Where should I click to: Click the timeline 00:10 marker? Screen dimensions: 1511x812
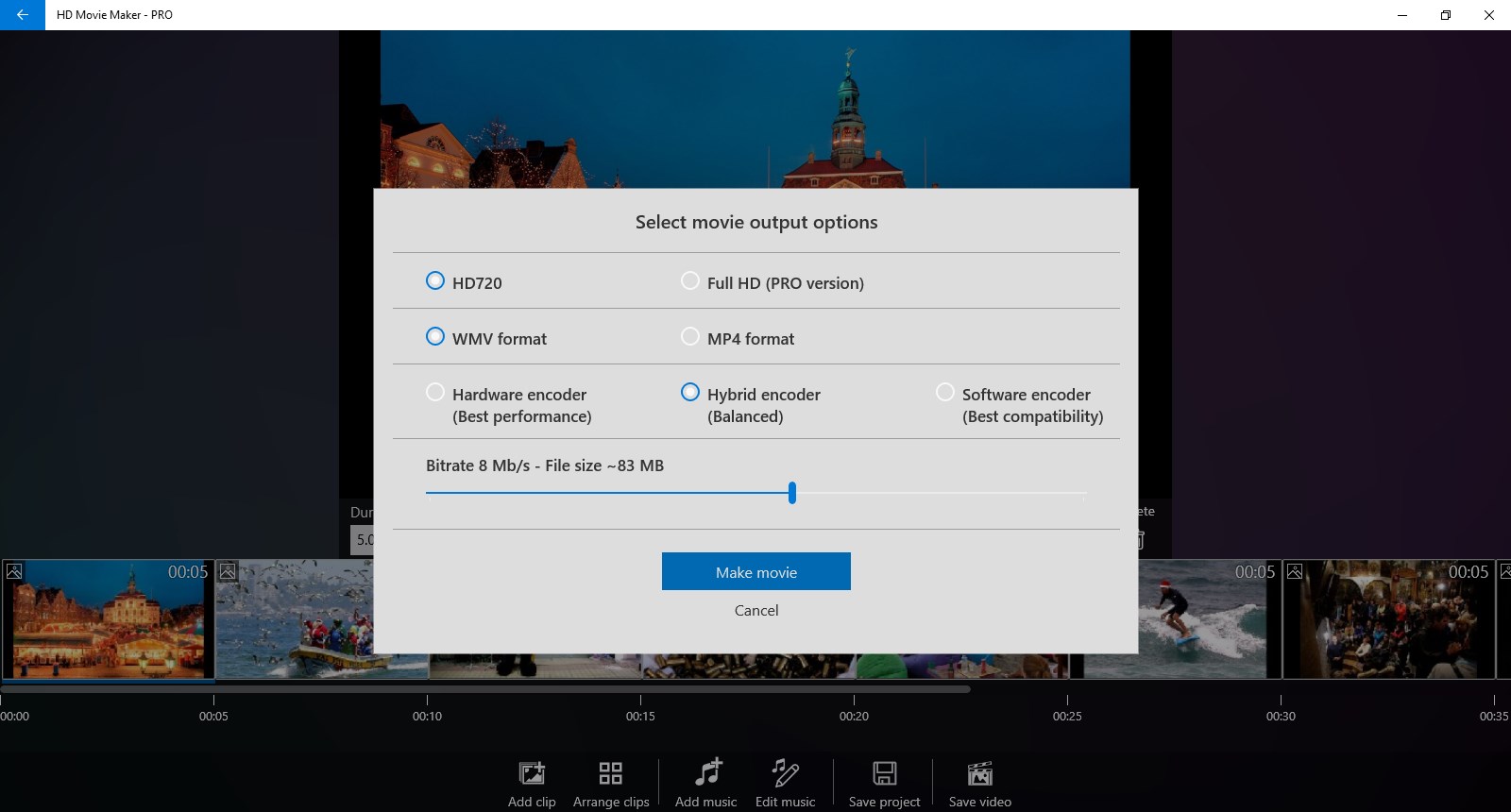coord(427,716)
